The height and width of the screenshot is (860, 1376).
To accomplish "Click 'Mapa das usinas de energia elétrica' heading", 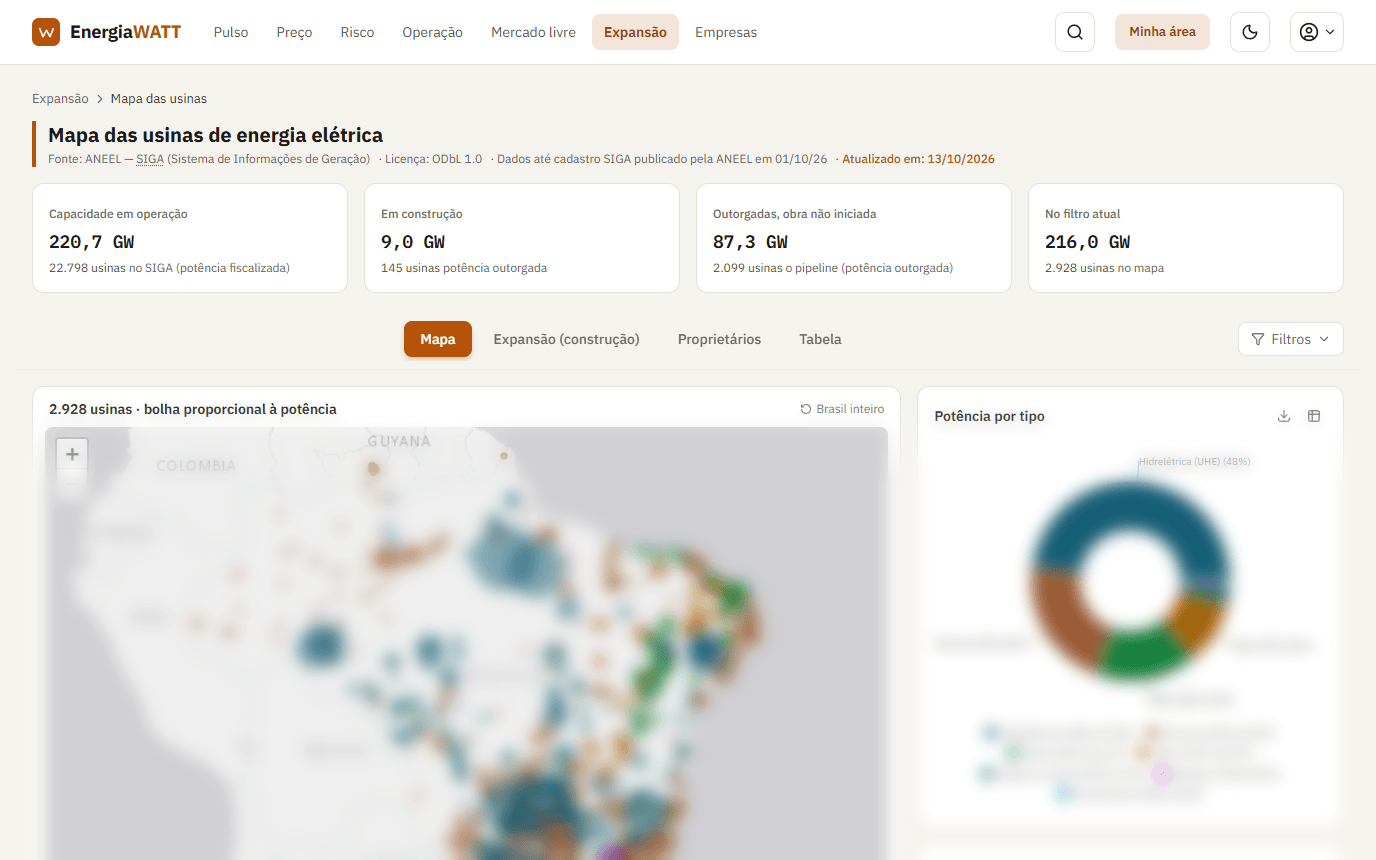I will (216, 135).
